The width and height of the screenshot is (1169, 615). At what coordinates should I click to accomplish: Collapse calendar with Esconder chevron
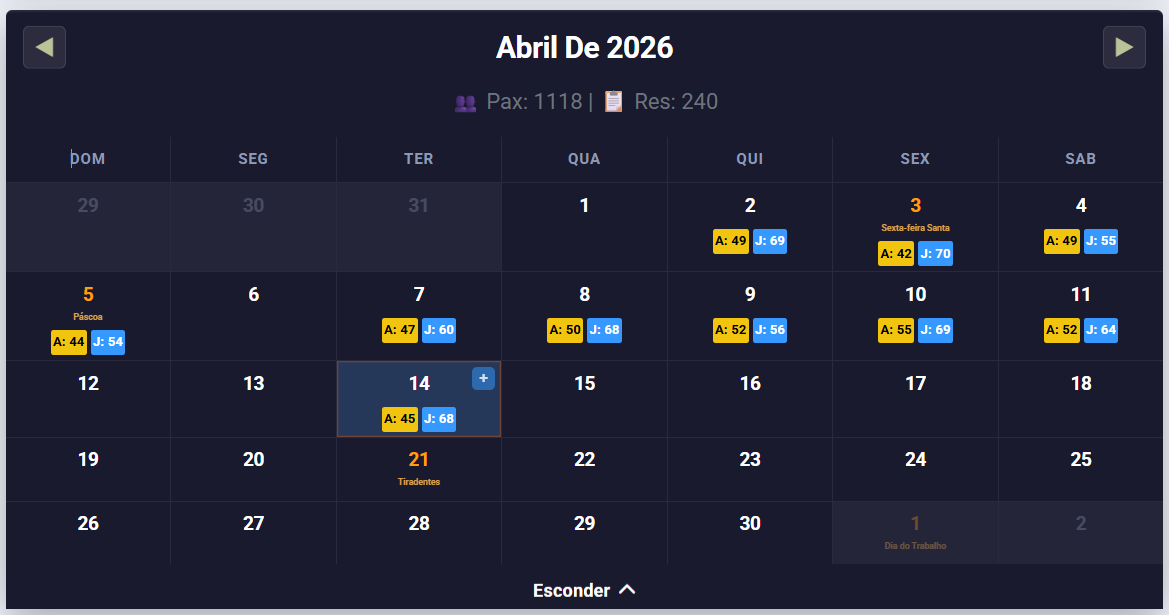coord(627,590)
